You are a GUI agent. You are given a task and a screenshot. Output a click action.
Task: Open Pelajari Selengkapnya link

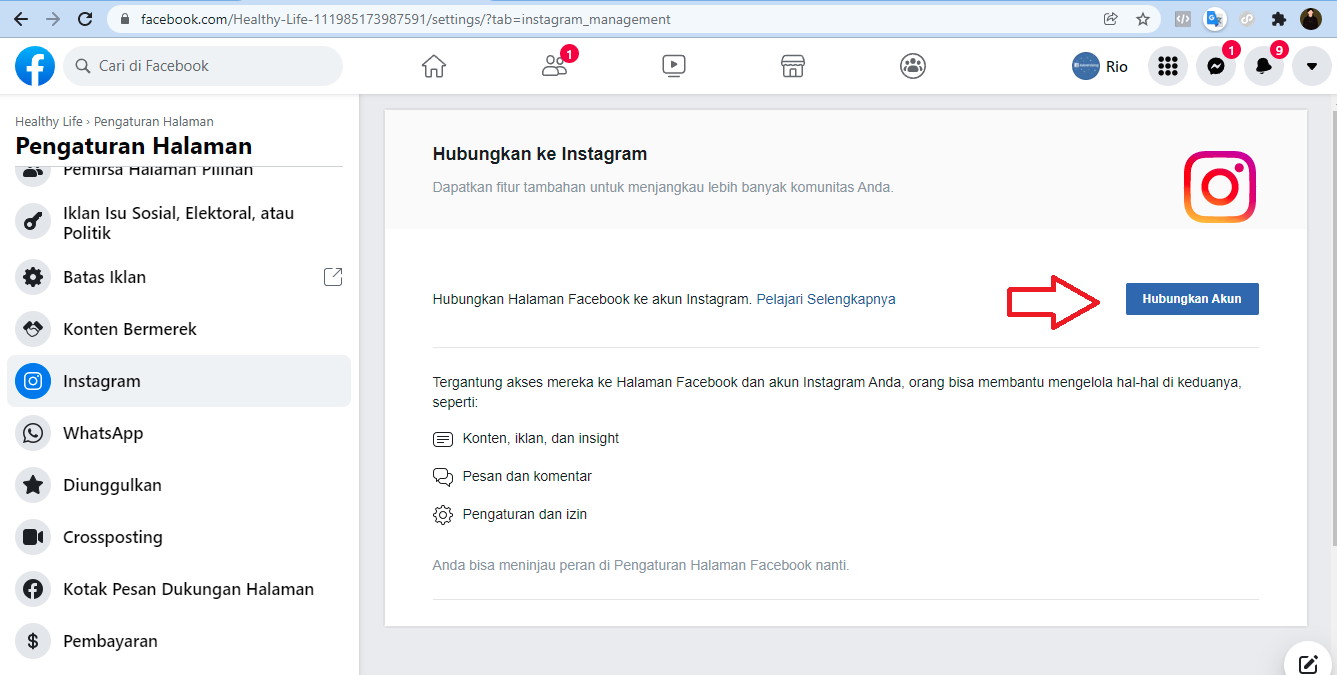[826, 299]
